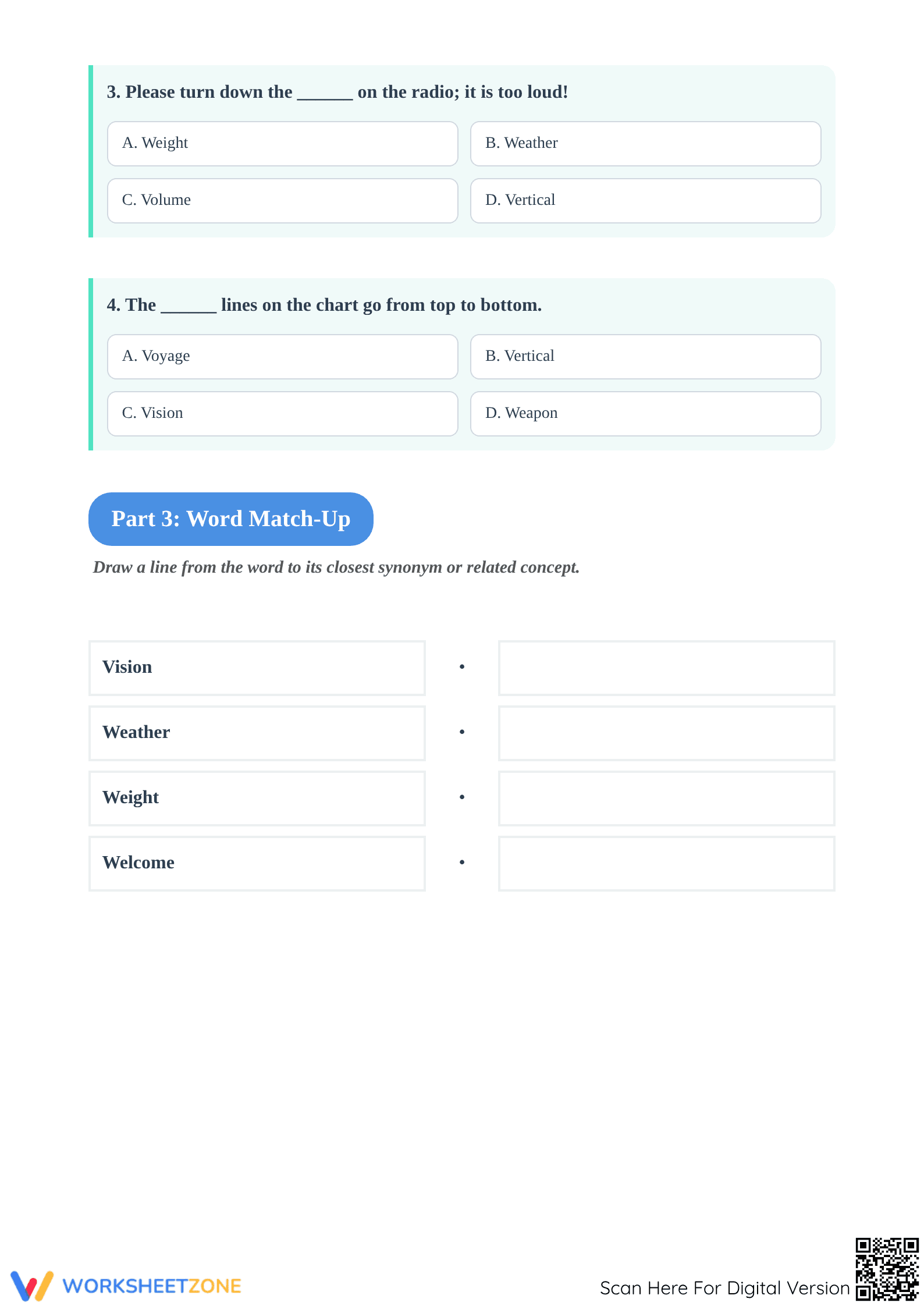
Task: Select A. Voyage for question 4
Action: pos(282,357)
